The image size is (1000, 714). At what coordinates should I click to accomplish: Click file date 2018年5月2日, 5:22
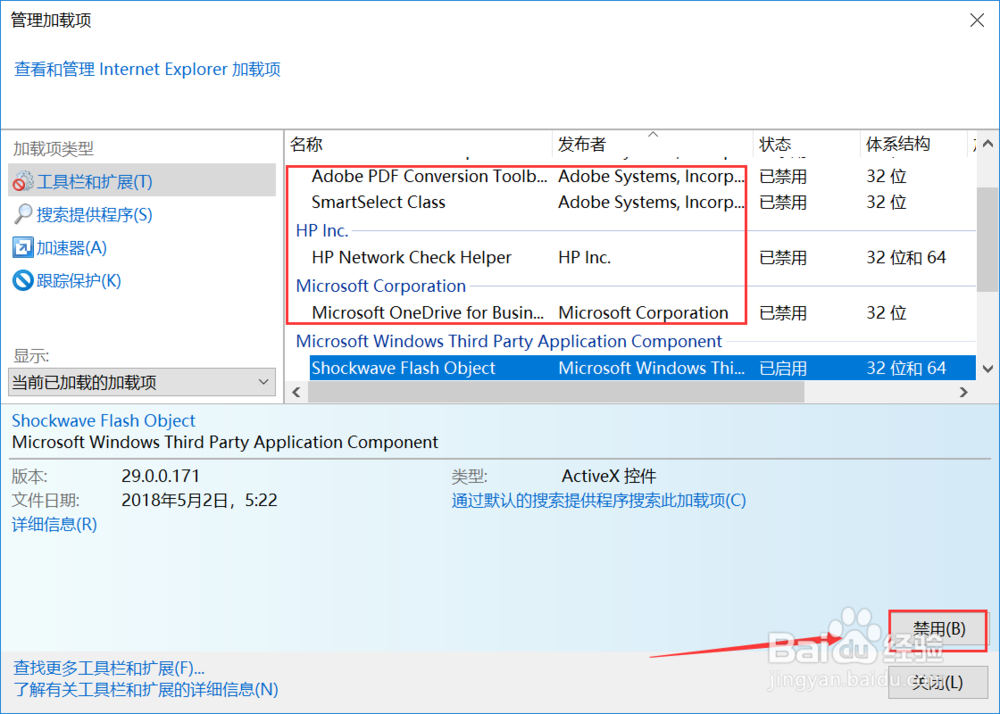tap(200, 500)
